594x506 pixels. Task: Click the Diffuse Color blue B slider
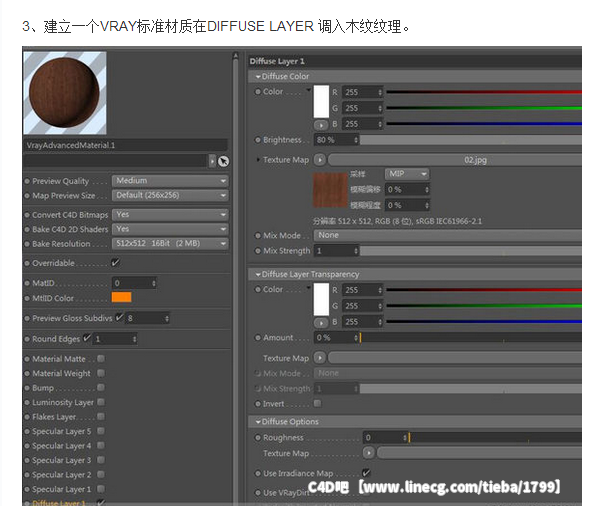click(484, 124)
